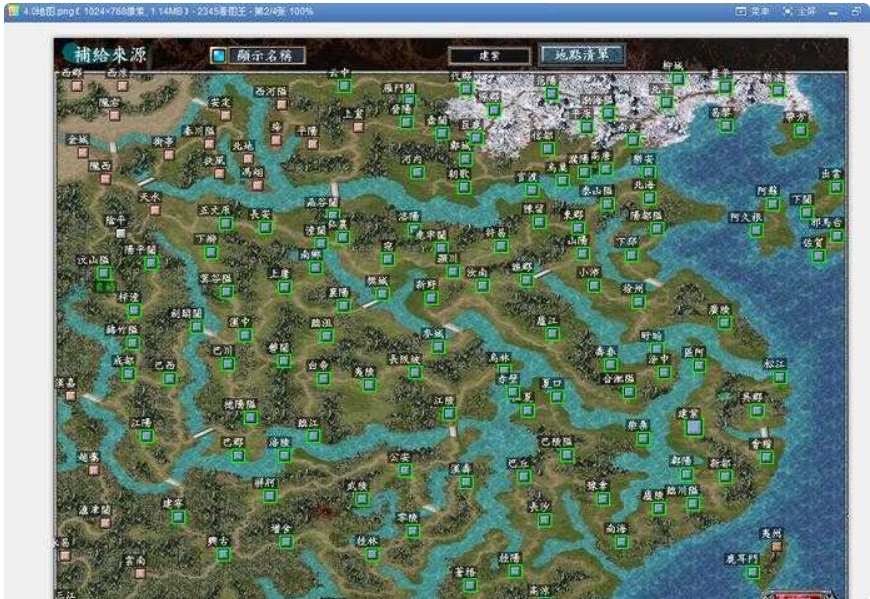Select the 巴西 city marker

[x=169, y=378]
